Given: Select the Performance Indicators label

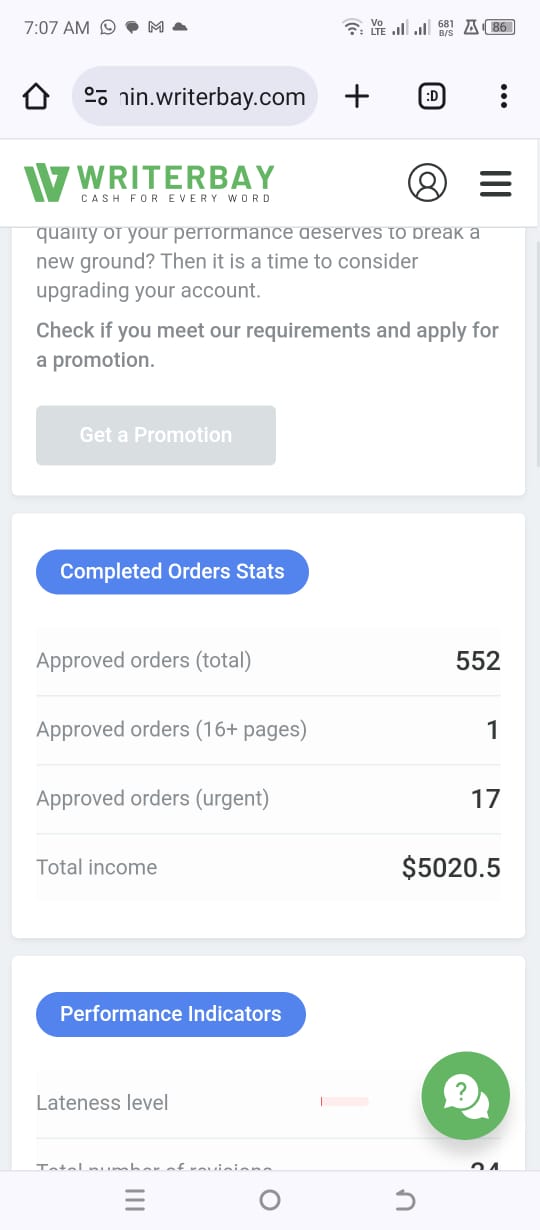Looking at the screenshot, I should click(x=171, y=1014).
